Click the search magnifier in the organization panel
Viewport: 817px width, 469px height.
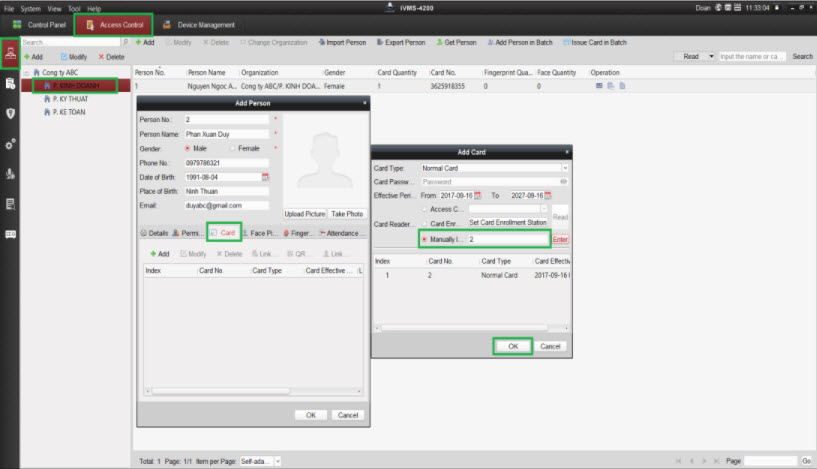point(125,43)
